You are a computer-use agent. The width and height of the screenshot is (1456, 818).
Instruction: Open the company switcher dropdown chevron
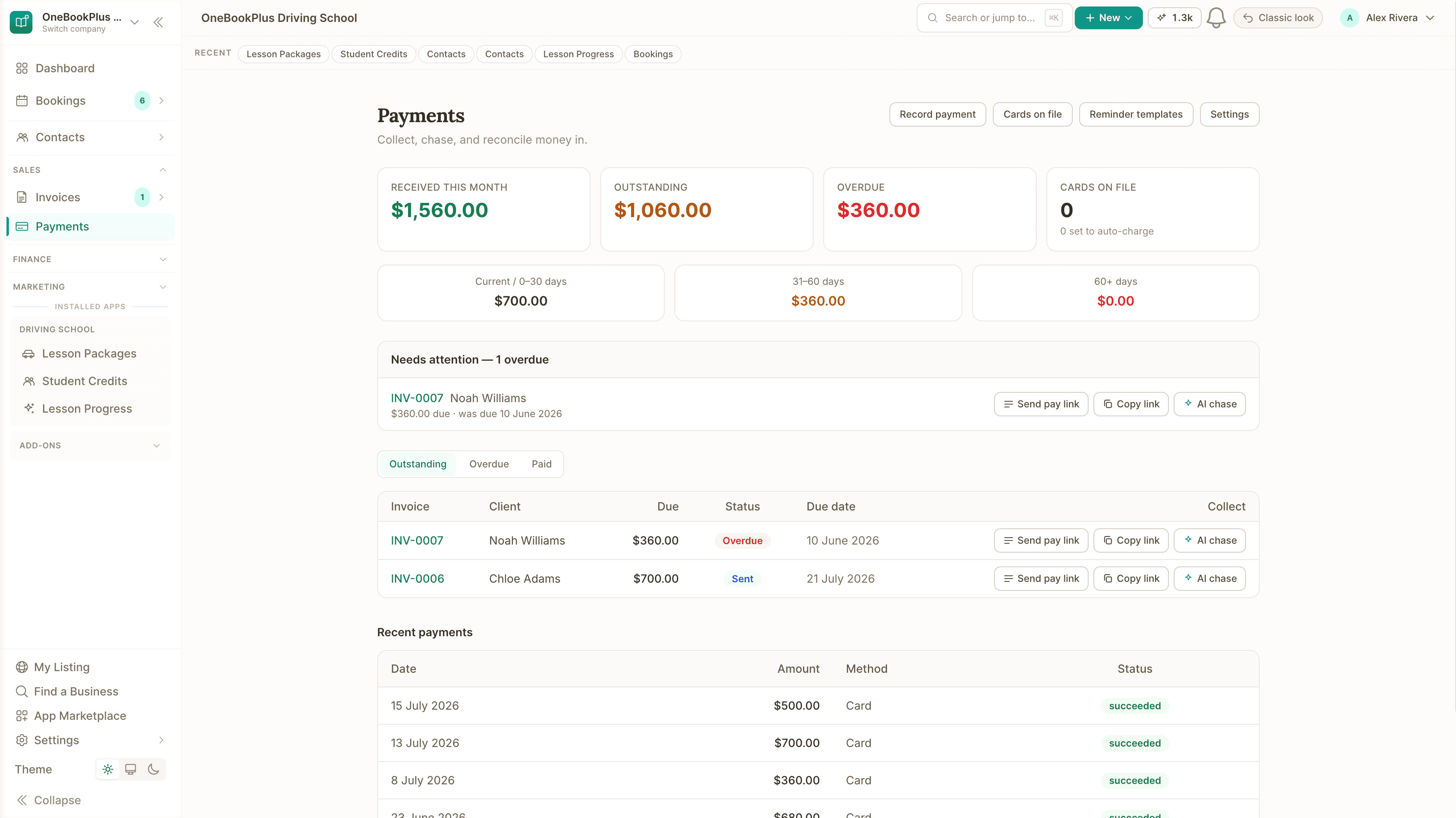pos(135,22)
